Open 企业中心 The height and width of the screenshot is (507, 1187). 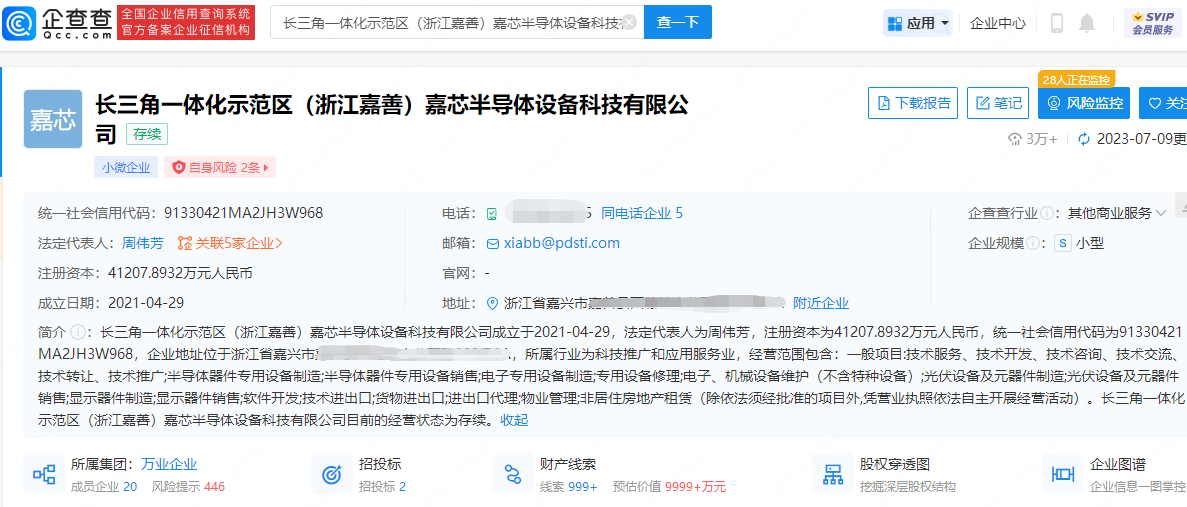(998, 23)
